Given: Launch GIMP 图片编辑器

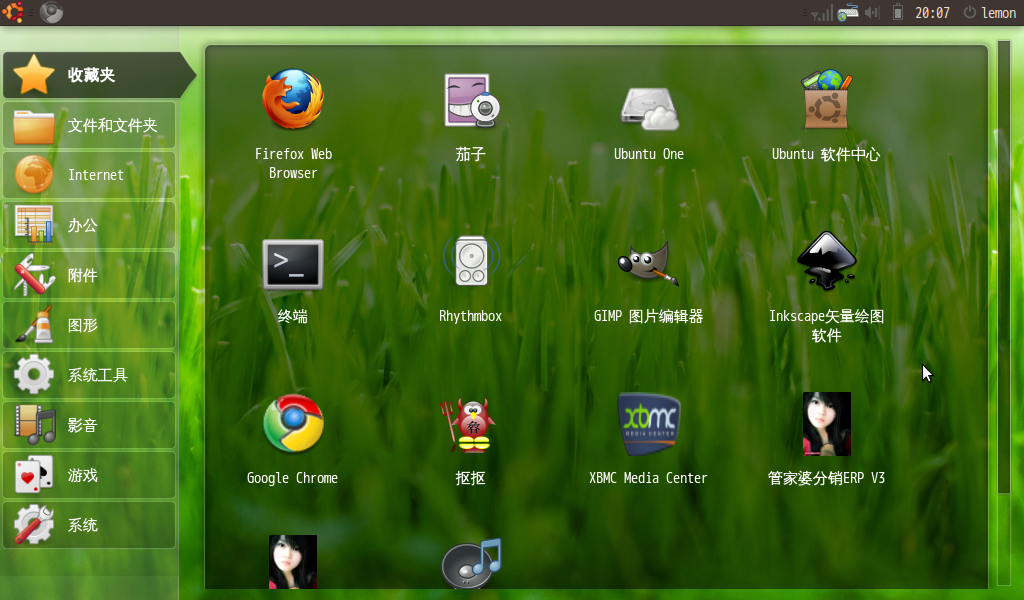Looking at the screenshot, I should [x=648, y=263].
